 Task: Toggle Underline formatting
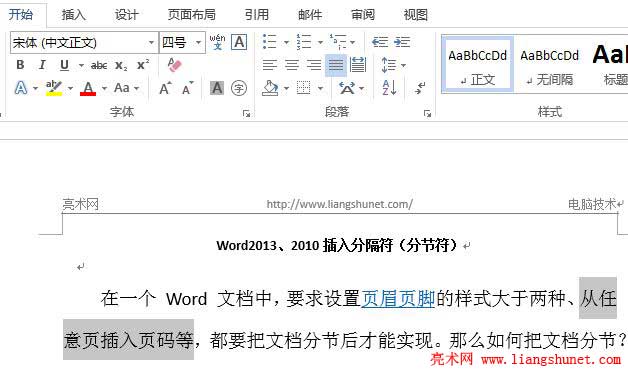tap(64, 65)
